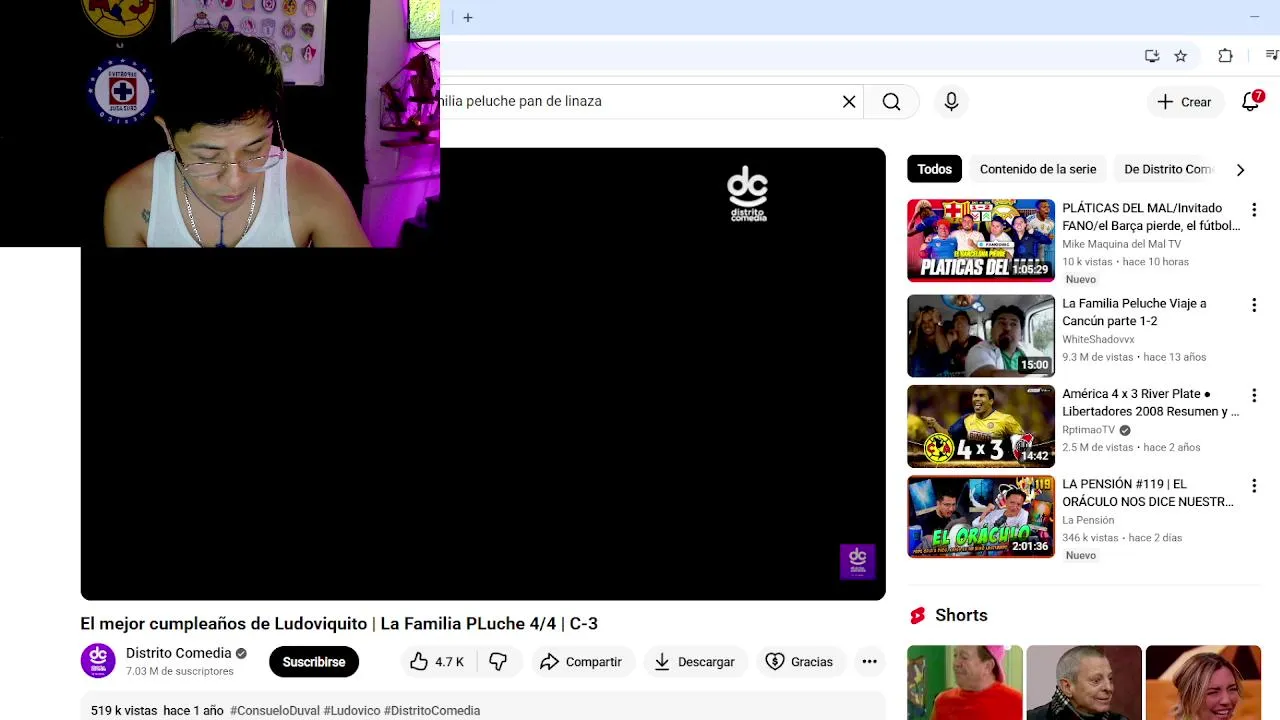The width and height of the screenshot is (1280, 720).
Task: Click #ConsueloDuval hashtag
Action: point(275,710)
